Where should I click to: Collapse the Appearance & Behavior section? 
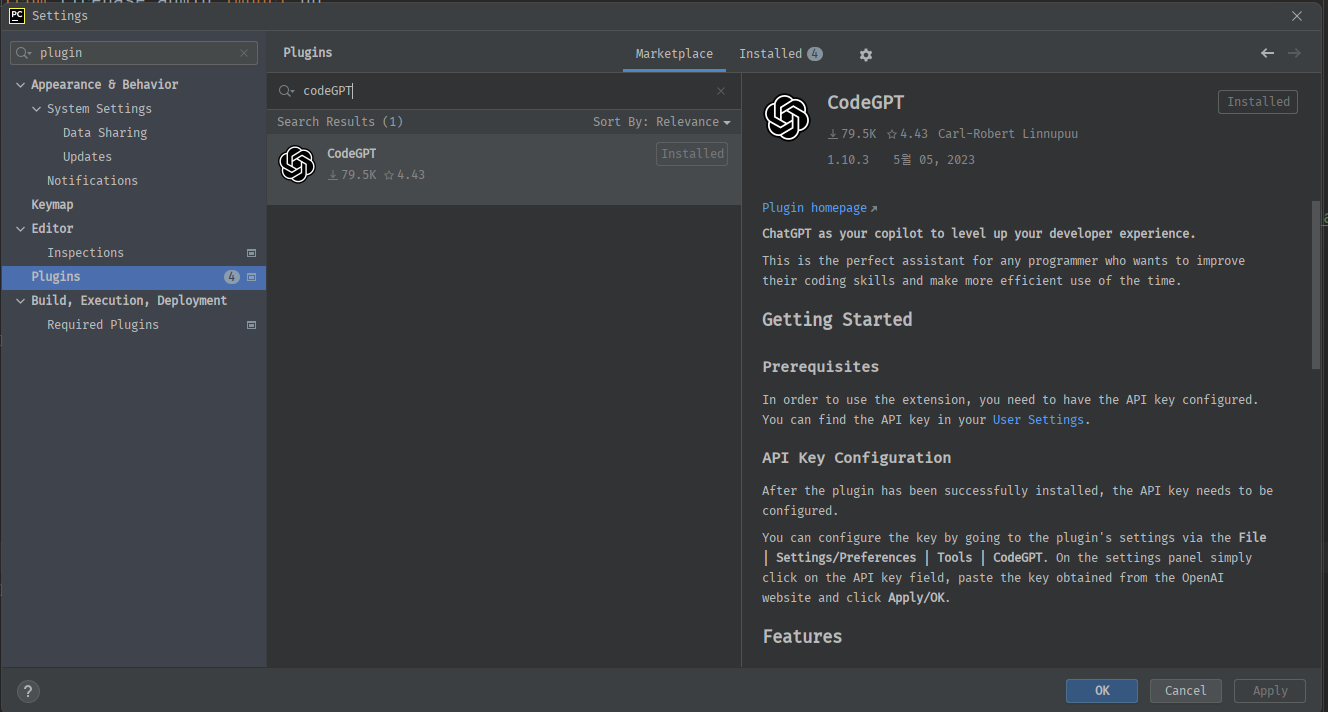point(21,85)
